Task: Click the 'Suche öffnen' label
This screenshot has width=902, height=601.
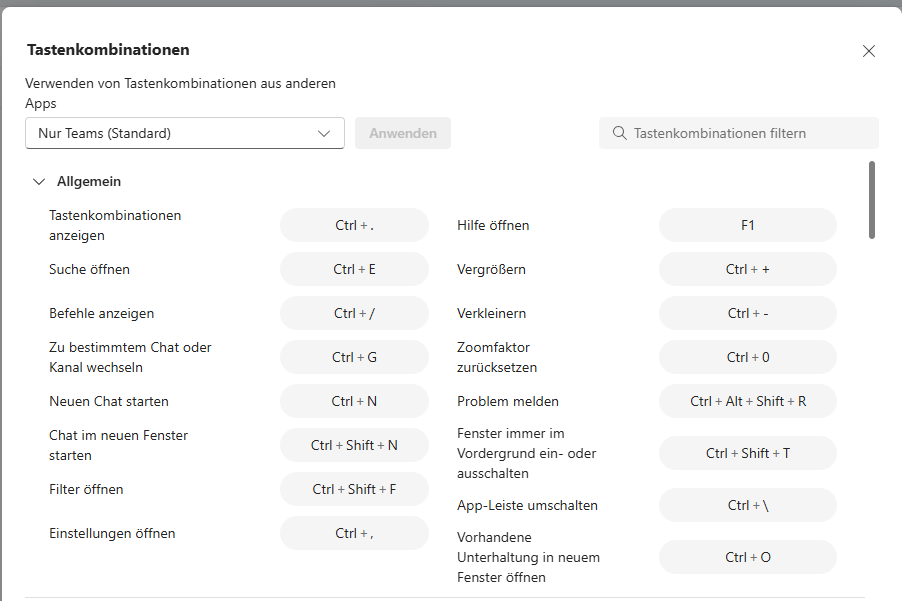Action: tap(89, 269)
